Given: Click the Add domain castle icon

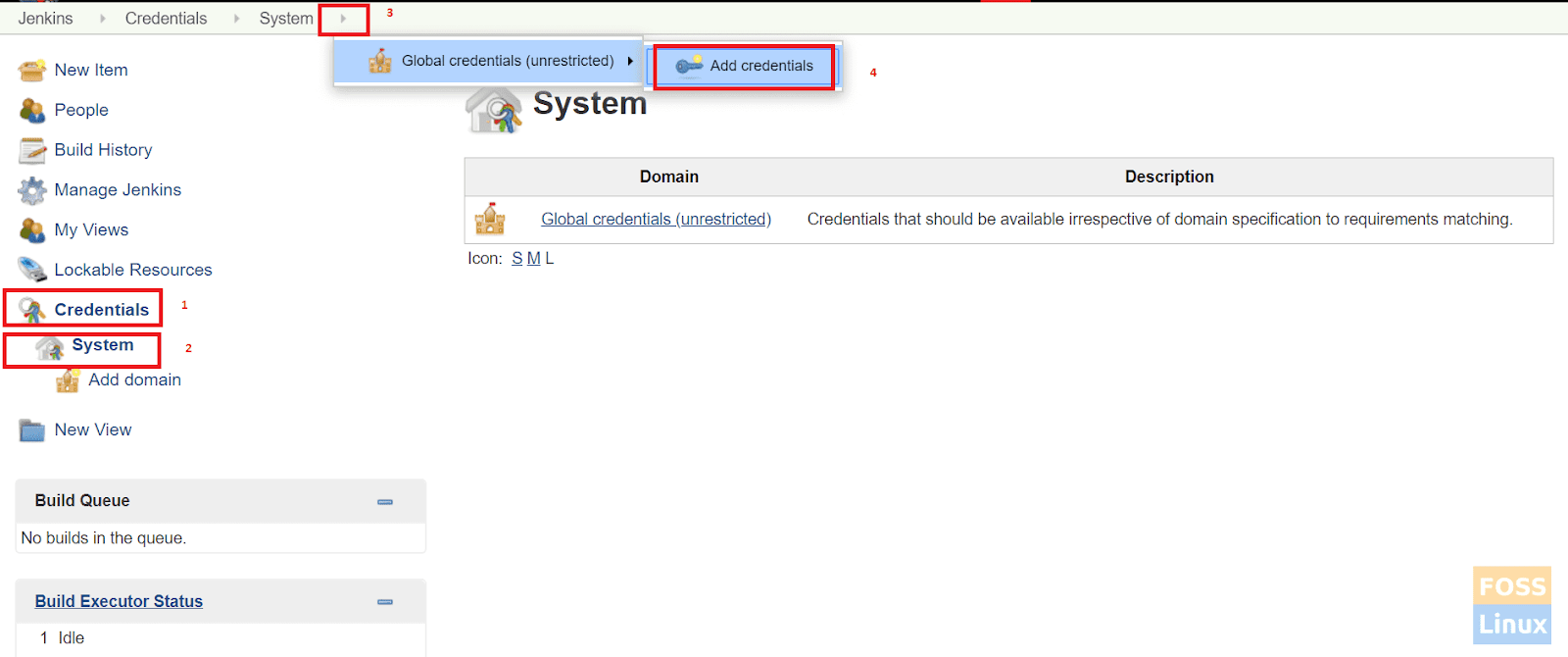Looking at the screenshot, I should click(x=68, y=380).
